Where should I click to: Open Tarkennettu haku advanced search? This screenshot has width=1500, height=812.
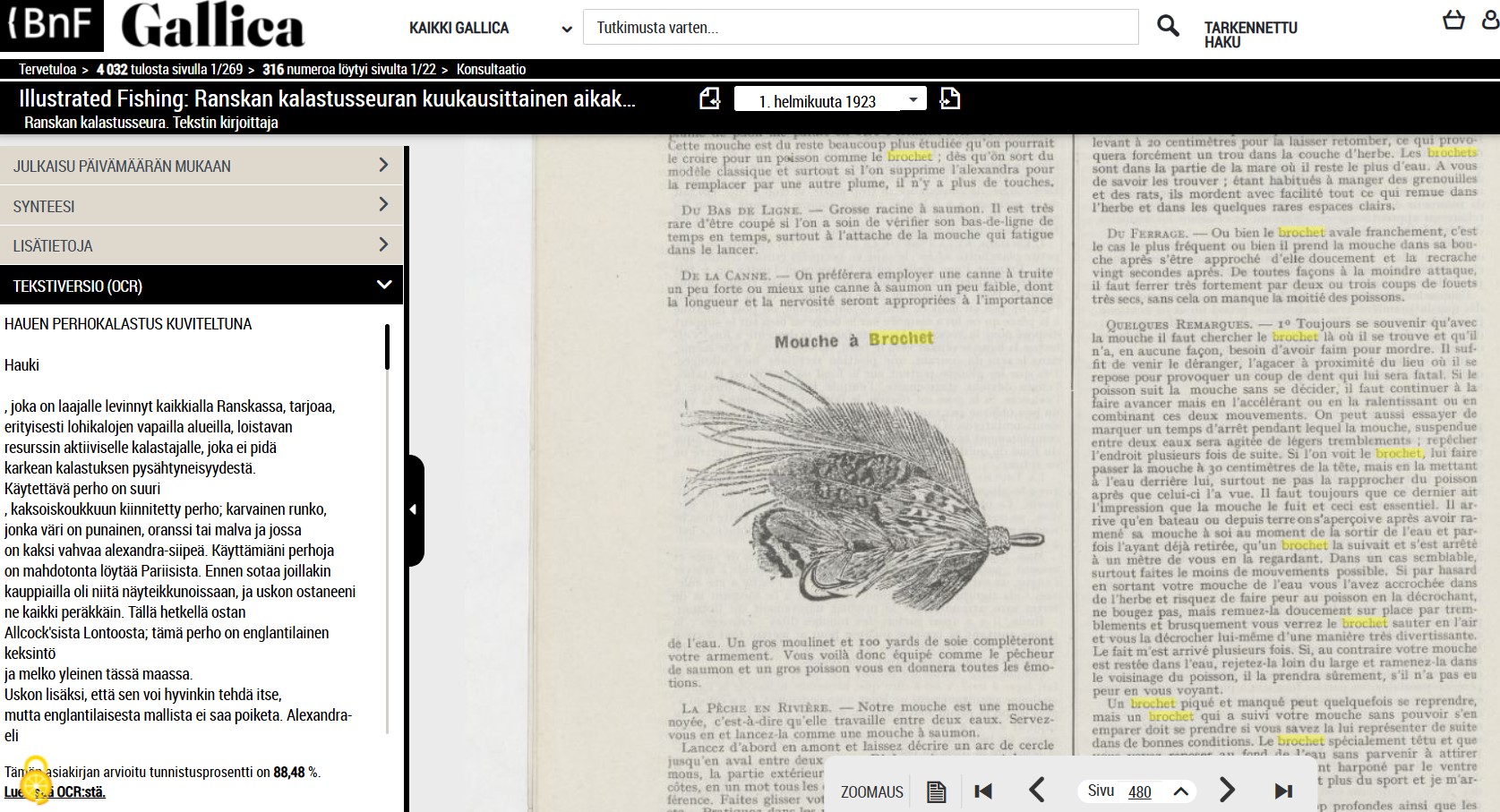click(x=1250, y=34)
